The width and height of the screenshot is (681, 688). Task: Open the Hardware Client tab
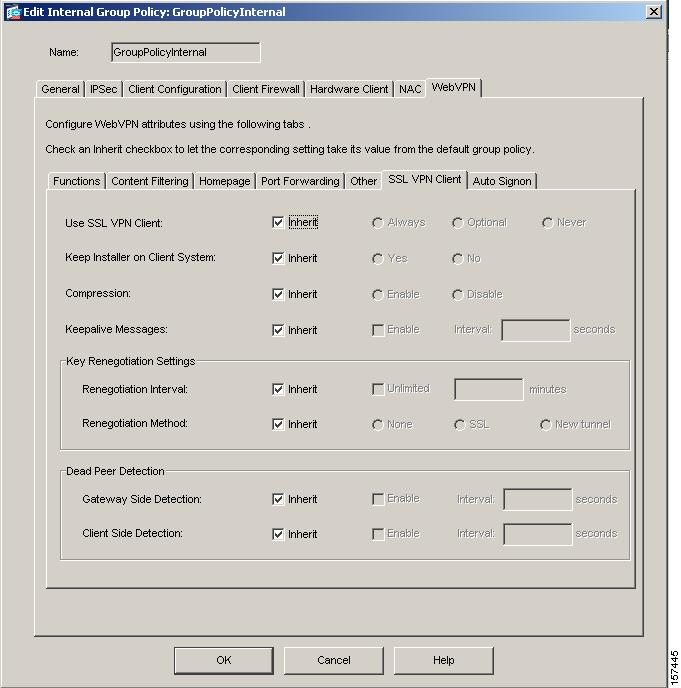click(x=349, y=89)
